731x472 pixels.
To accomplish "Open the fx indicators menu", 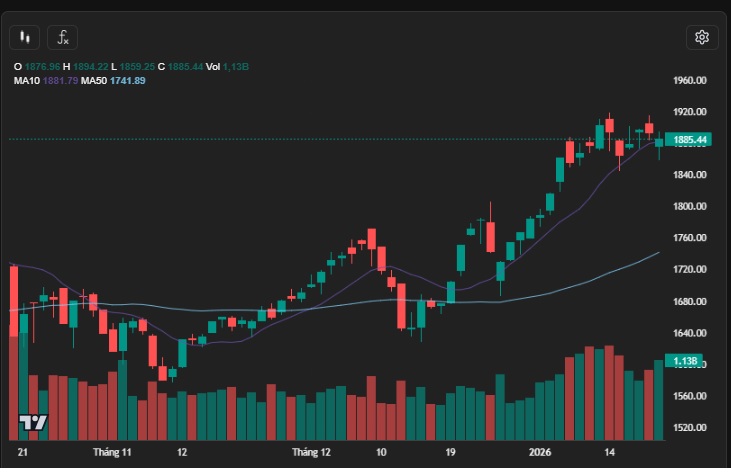I will point(62,38).
